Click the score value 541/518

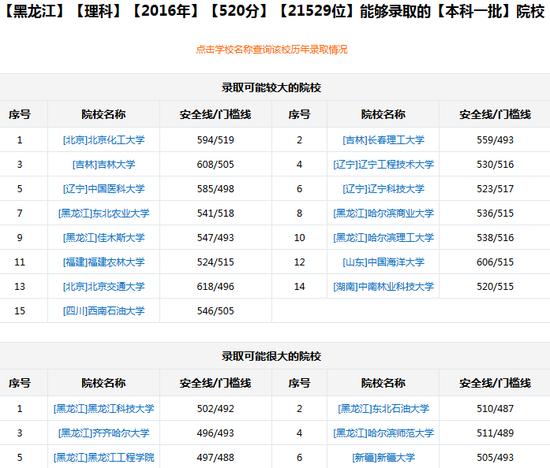click(215, 213)
